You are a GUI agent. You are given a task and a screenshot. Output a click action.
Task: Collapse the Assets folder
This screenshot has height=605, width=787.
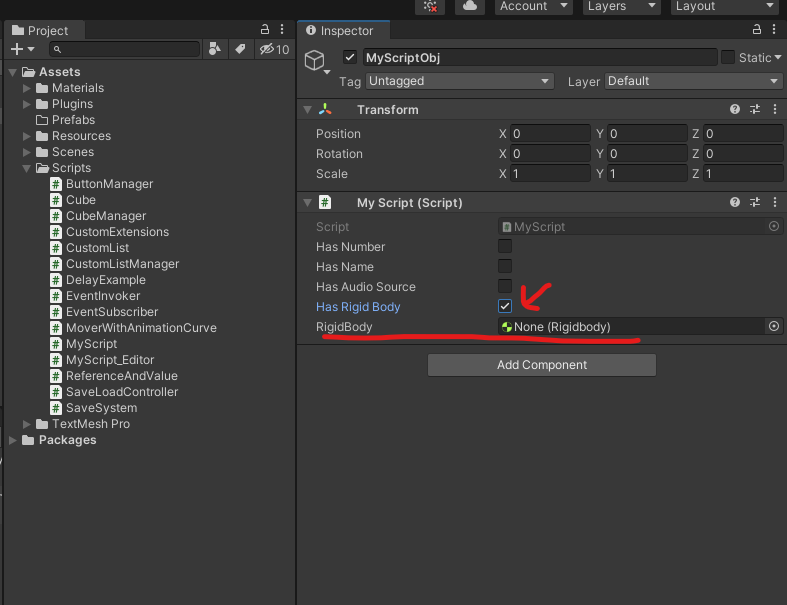[x=13, y=72]
